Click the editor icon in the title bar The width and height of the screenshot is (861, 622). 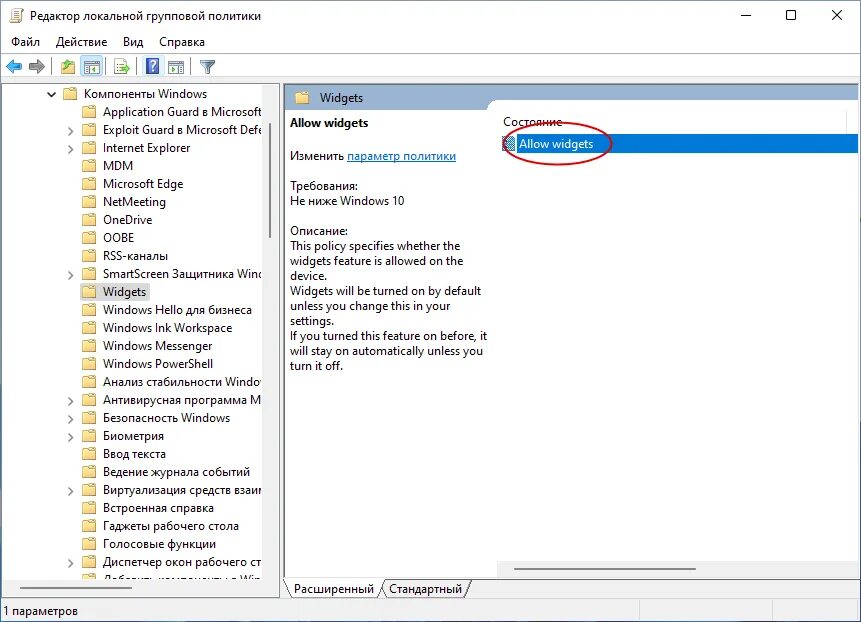(16, 15)
